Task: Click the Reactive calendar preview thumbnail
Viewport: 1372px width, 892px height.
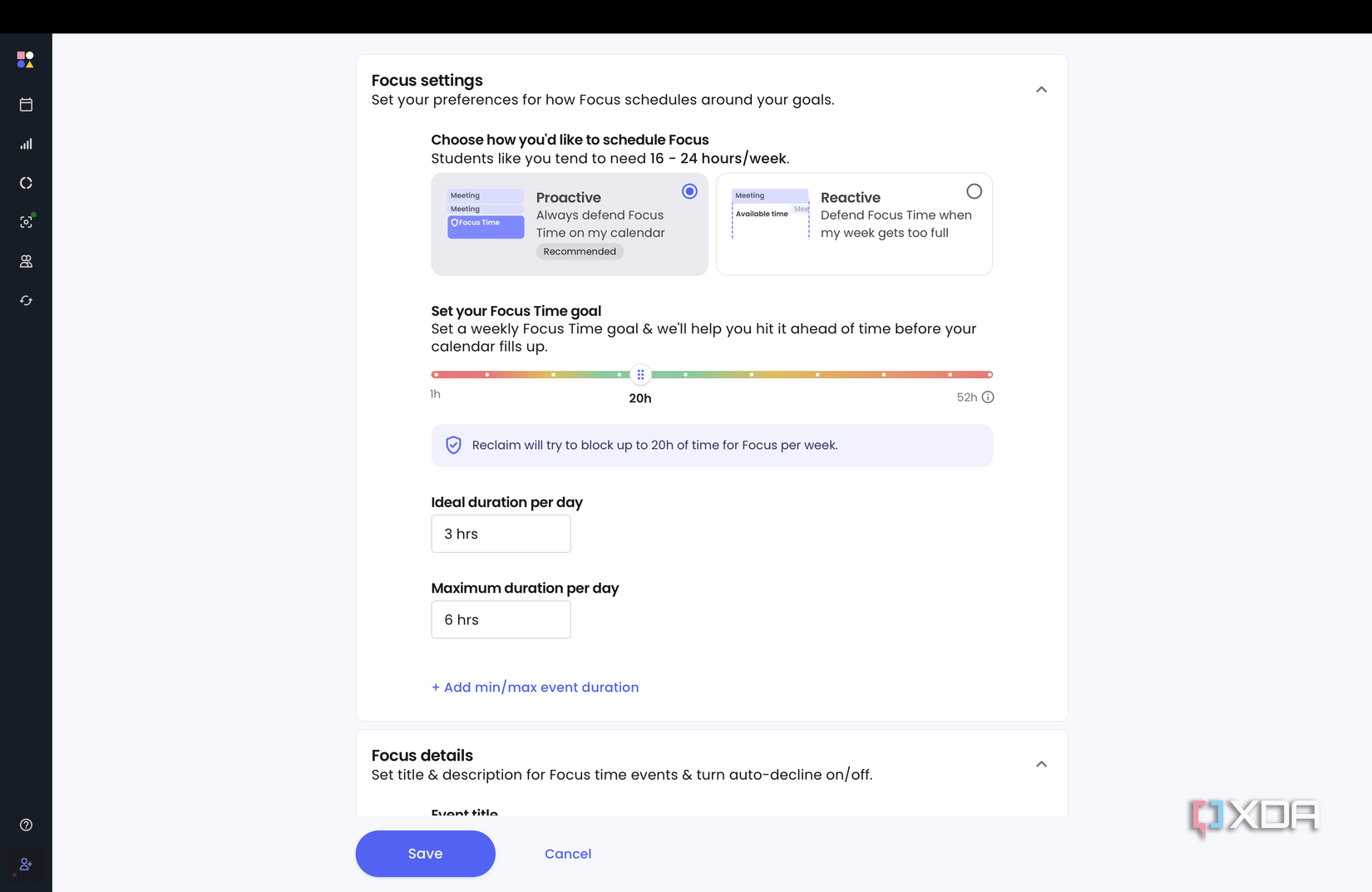Action: pyautogui.click(x=770, y=214)
